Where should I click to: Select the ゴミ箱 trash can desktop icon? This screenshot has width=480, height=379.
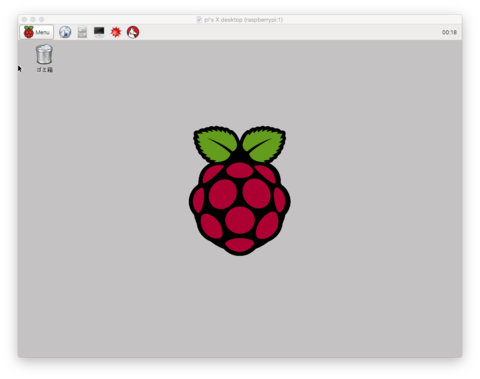[44, 58]
